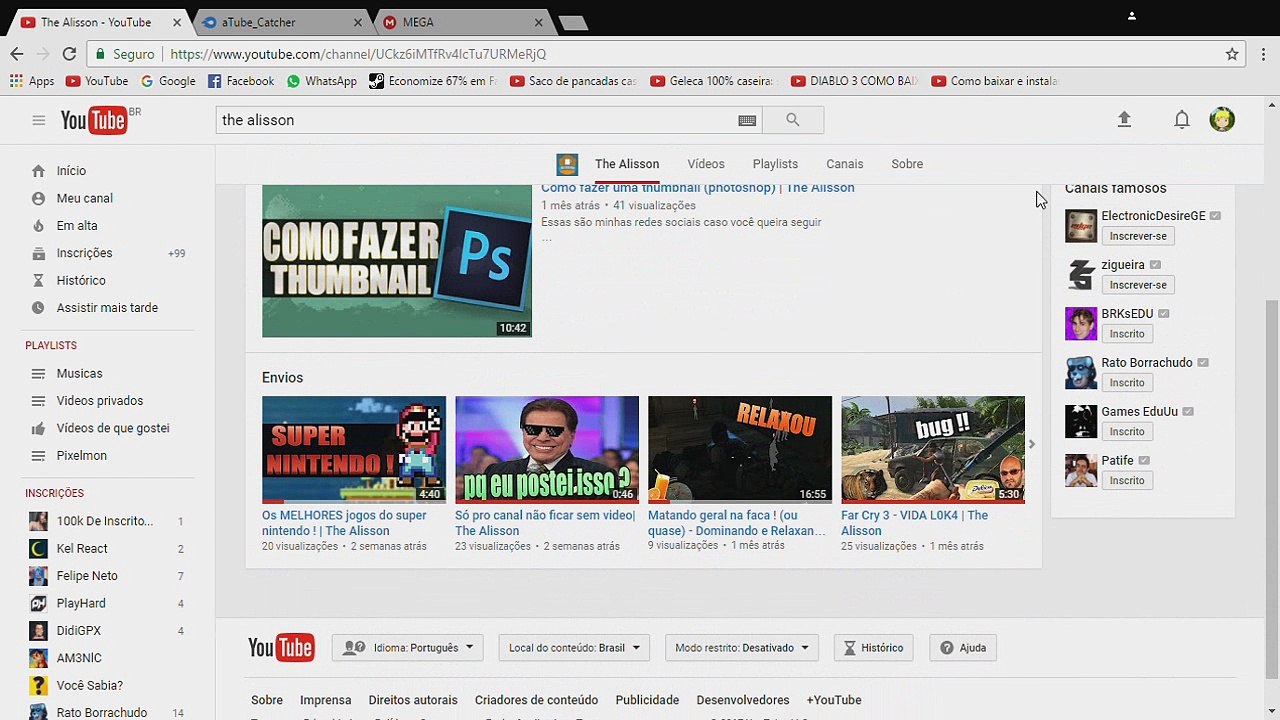This screenshot has width=1280, height=720.
Task: Open the video upload icon
Action: pos(1124,120)
